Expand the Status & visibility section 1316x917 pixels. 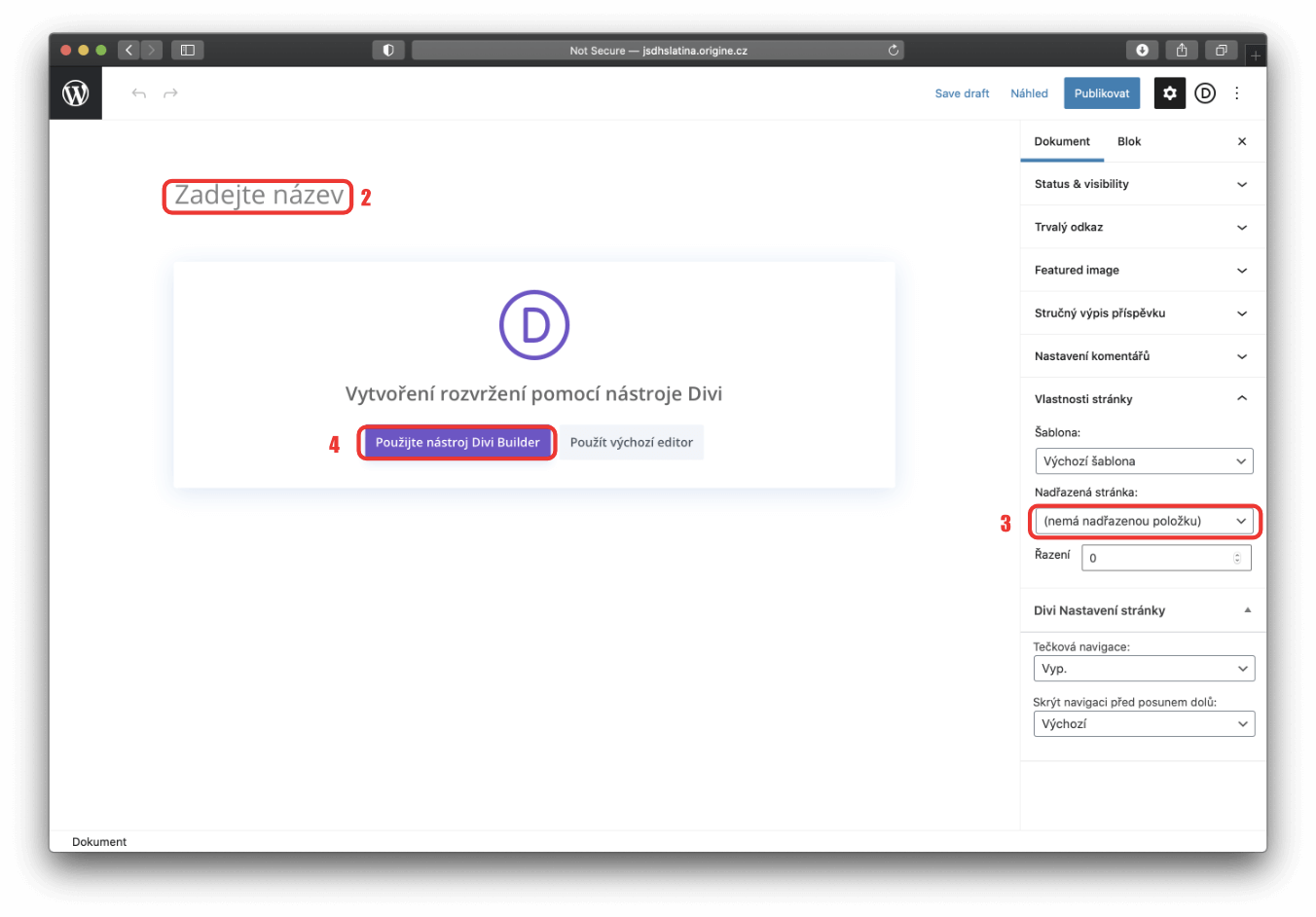pyautogui.click(x=1143, y=184)
